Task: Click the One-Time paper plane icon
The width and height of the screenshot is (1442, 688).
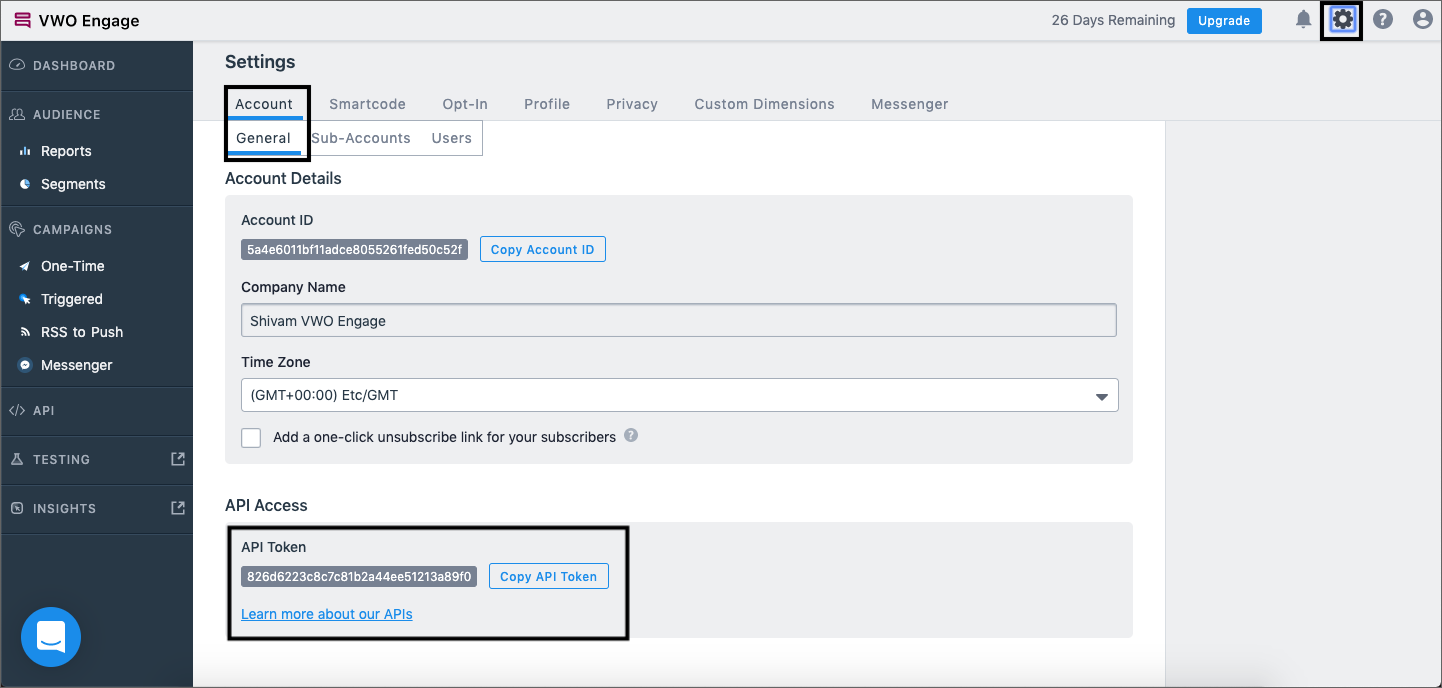Action: click(25, 266)
